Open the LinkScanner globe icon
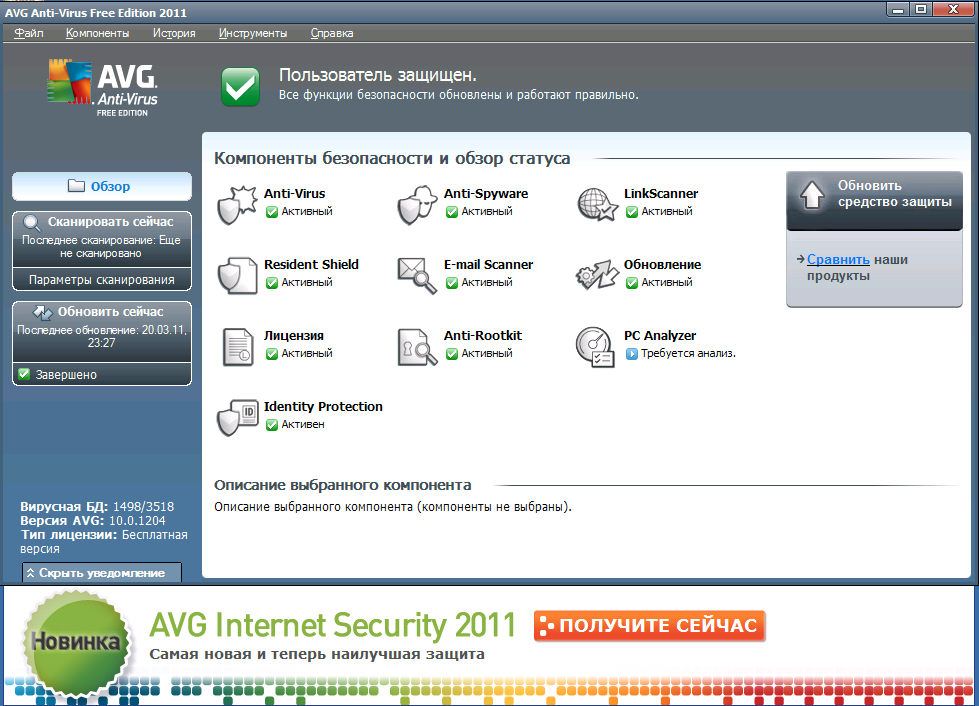The width and height of the screenshot is (979, 706). tap(597, 204)
